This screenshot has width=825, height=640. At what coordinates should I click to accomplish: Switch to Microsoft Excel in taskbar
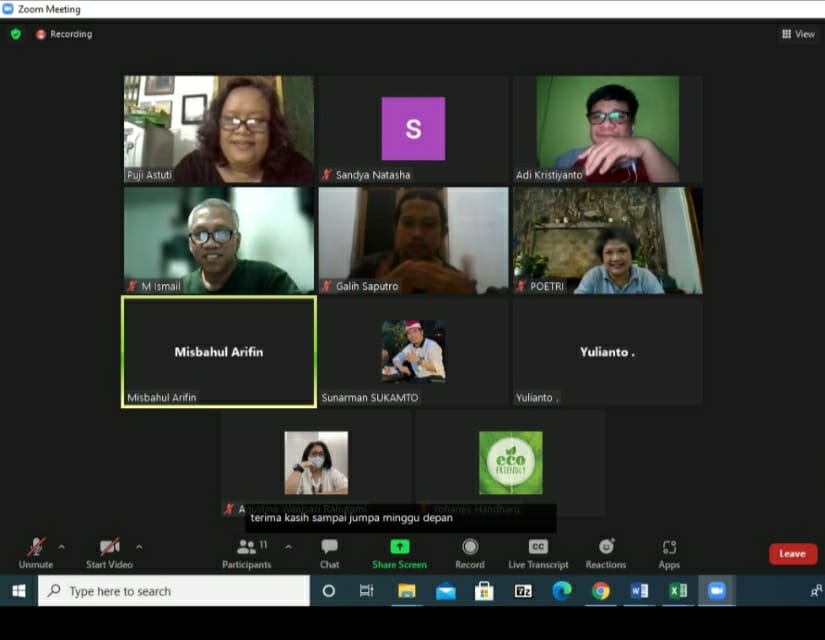point(678,591)
